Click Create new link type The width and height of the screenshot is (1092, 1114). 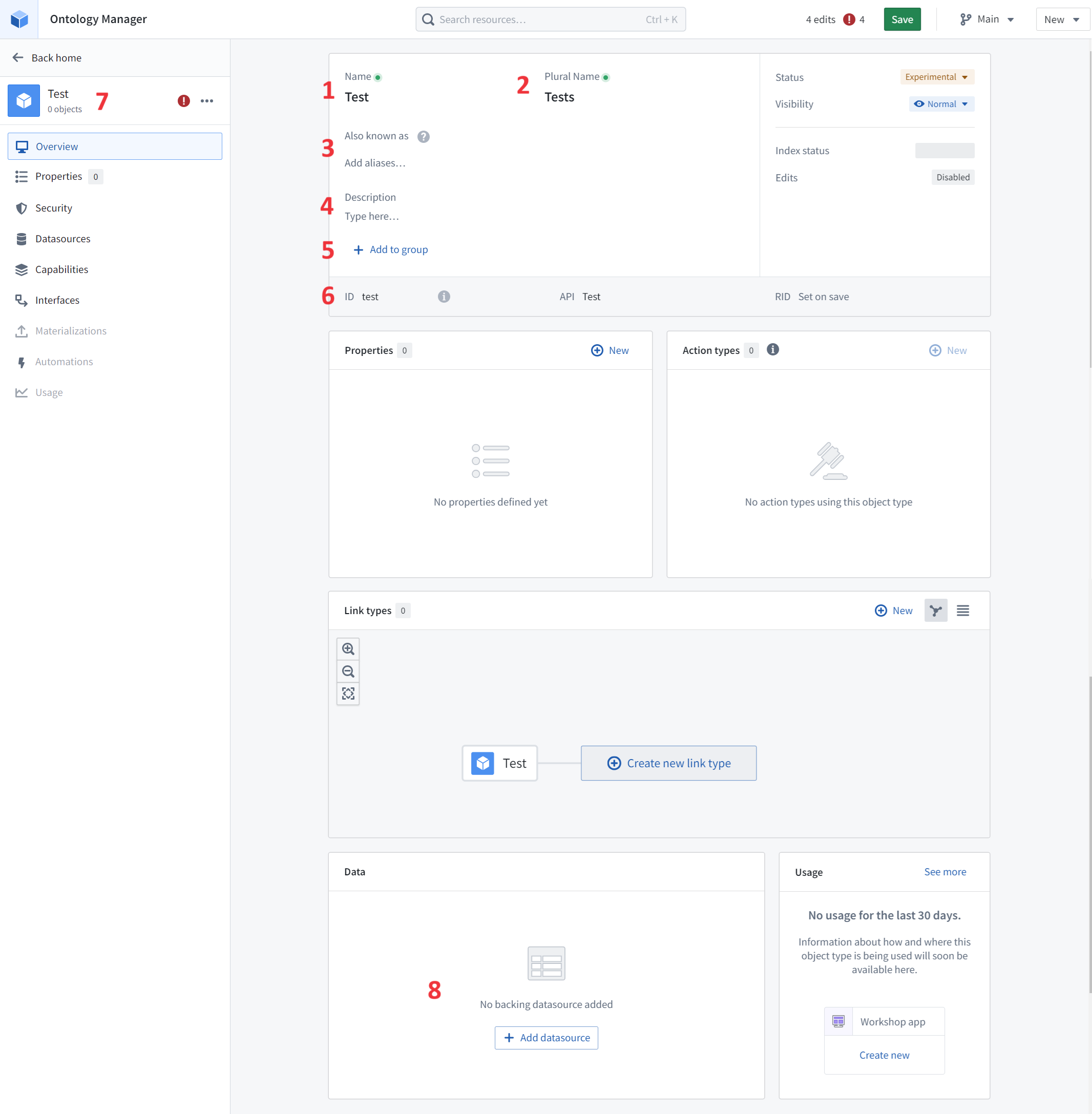click(x=668, y=763)
